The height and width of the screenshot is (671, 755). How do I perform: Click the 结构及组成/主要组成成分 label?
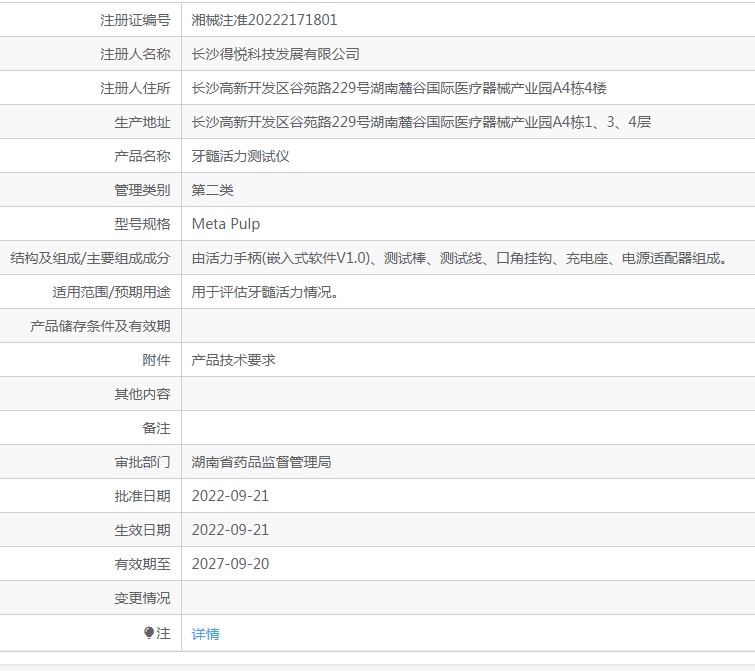(91, 258)
